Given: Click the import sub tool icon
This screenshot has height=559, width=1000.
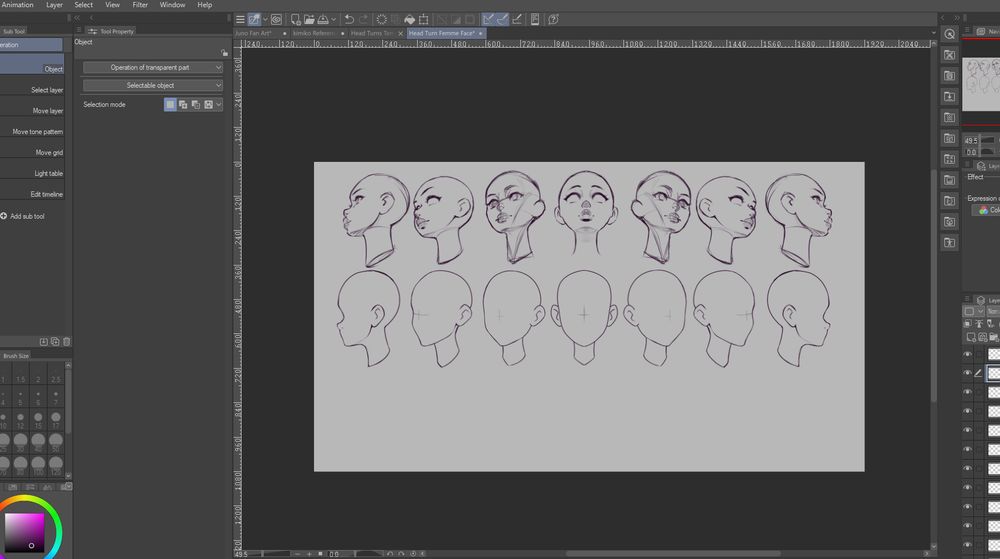Looking at the screenshot, I should click(x=43, y=342).
